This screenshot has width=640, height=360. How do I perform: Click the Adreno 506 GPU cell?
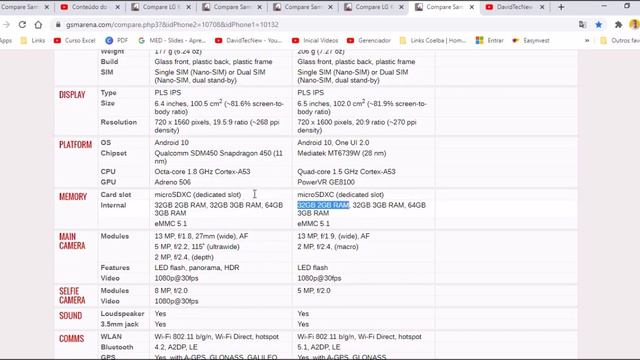coord(173,182)
